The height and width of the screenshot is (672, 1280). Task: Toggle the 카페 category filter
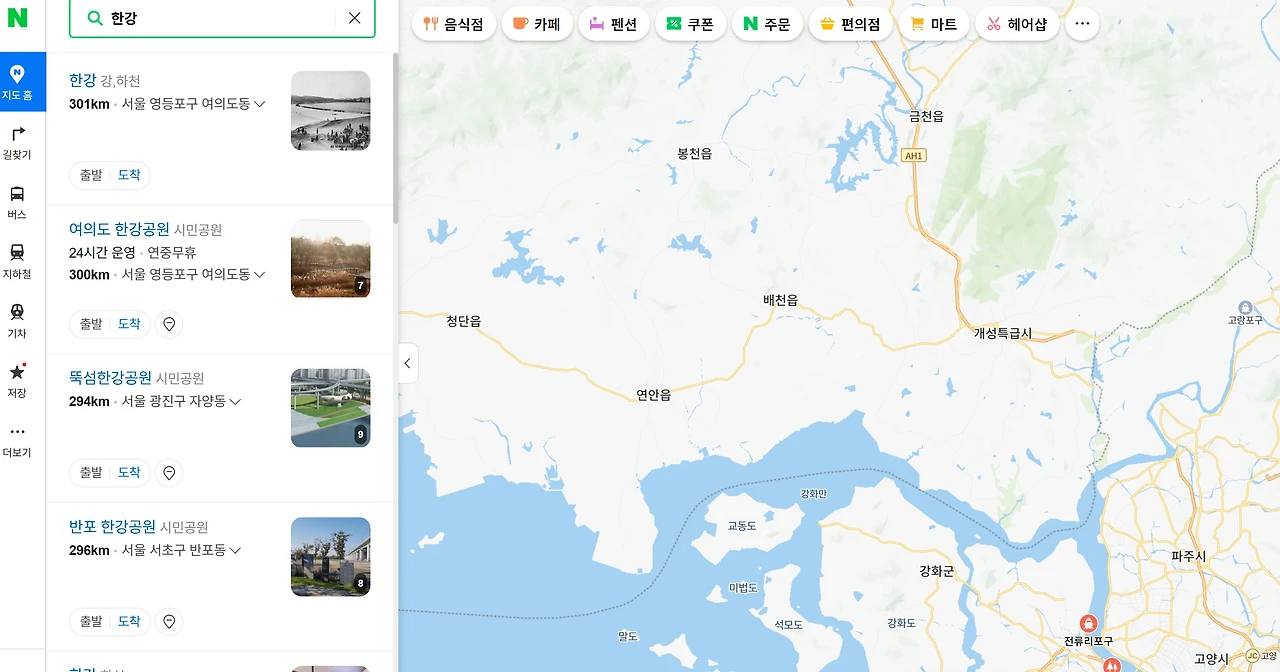(537, 23)
